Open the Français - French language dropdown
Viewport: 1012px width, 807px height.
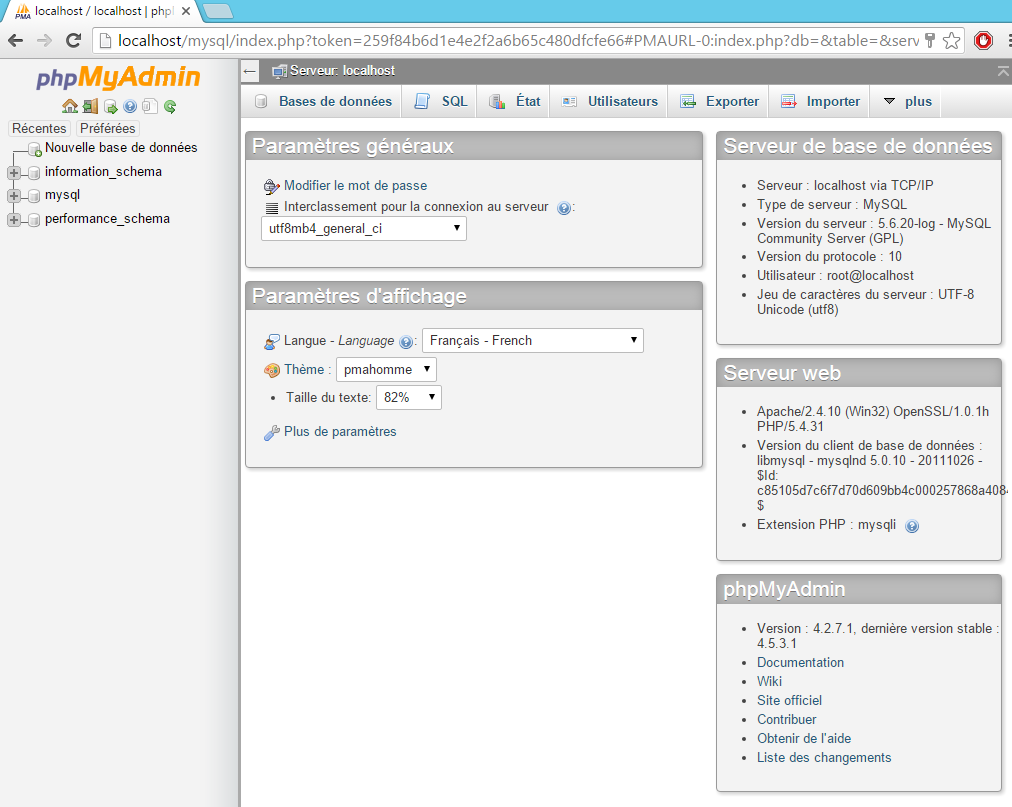(532, 340)
